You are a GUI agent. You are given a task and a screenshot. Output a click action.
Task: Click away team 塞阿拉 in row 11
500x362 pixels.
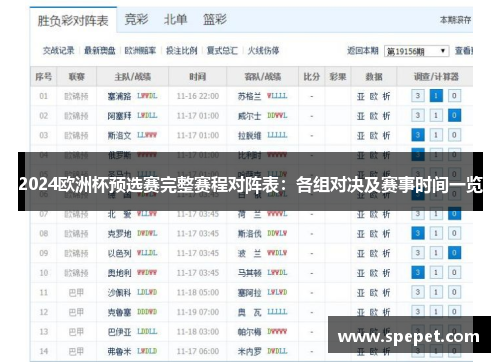click(249, 293)
